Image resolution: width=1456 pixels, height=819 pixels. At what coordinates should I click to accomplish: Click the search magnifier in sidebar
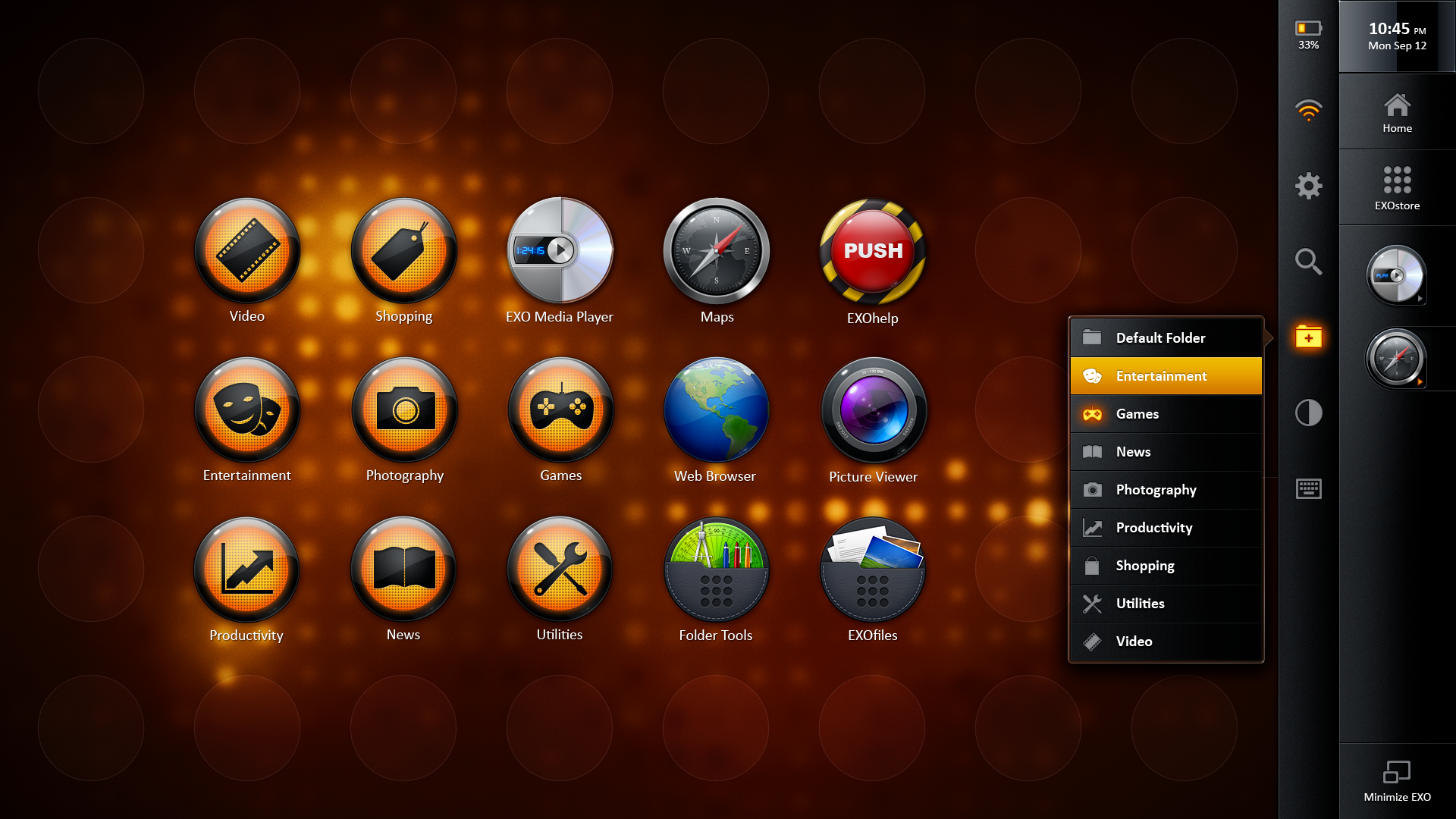[x=1308, y=262]
